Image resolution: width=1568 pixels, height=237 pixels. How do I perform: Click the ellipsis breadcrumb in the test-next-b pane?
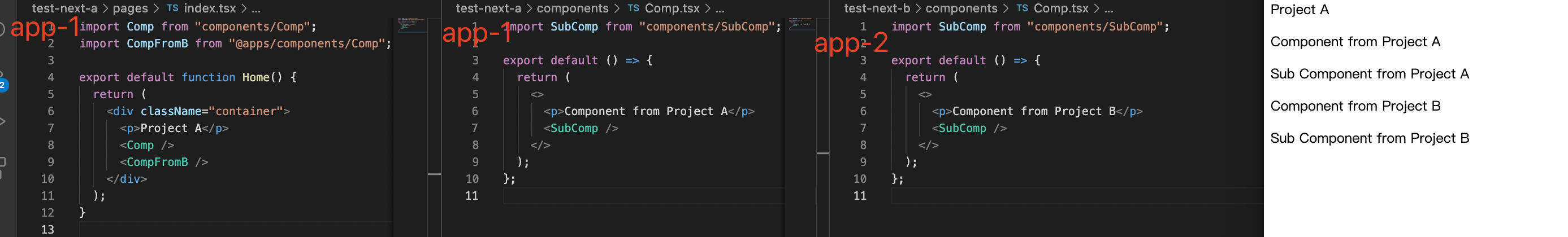click(1108, 8)
